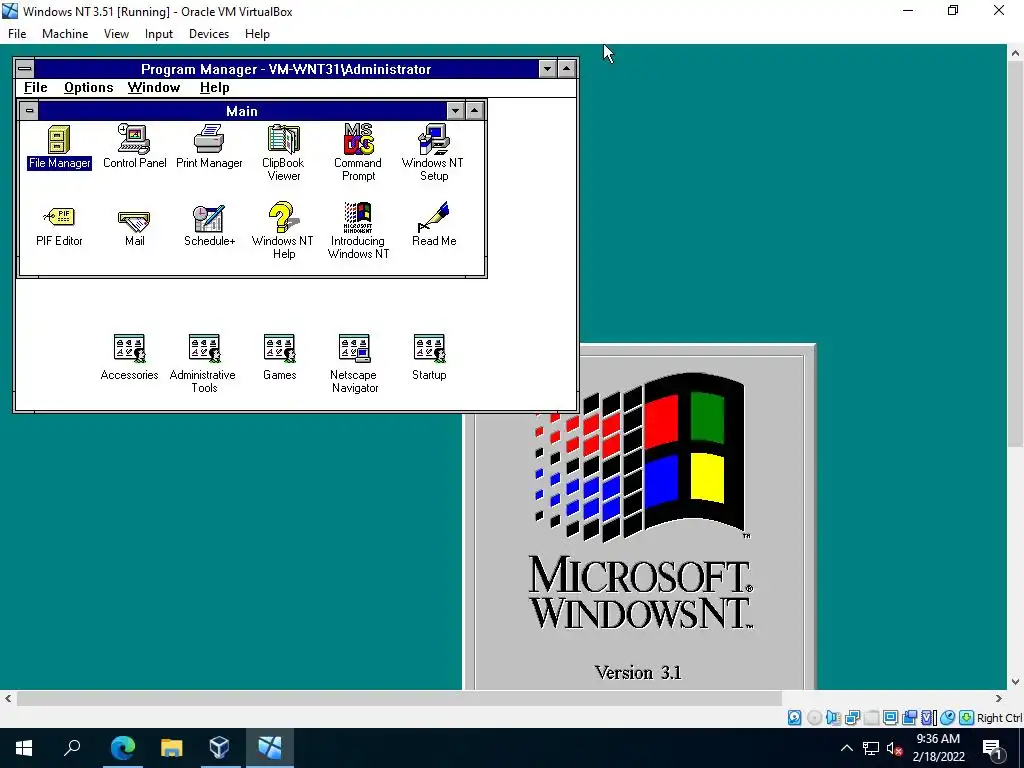Image resolution: width=1024 pixels, height=768 pixels.
Task: Open VirtualBox Devices menu
Action: (x=209, y=34)
